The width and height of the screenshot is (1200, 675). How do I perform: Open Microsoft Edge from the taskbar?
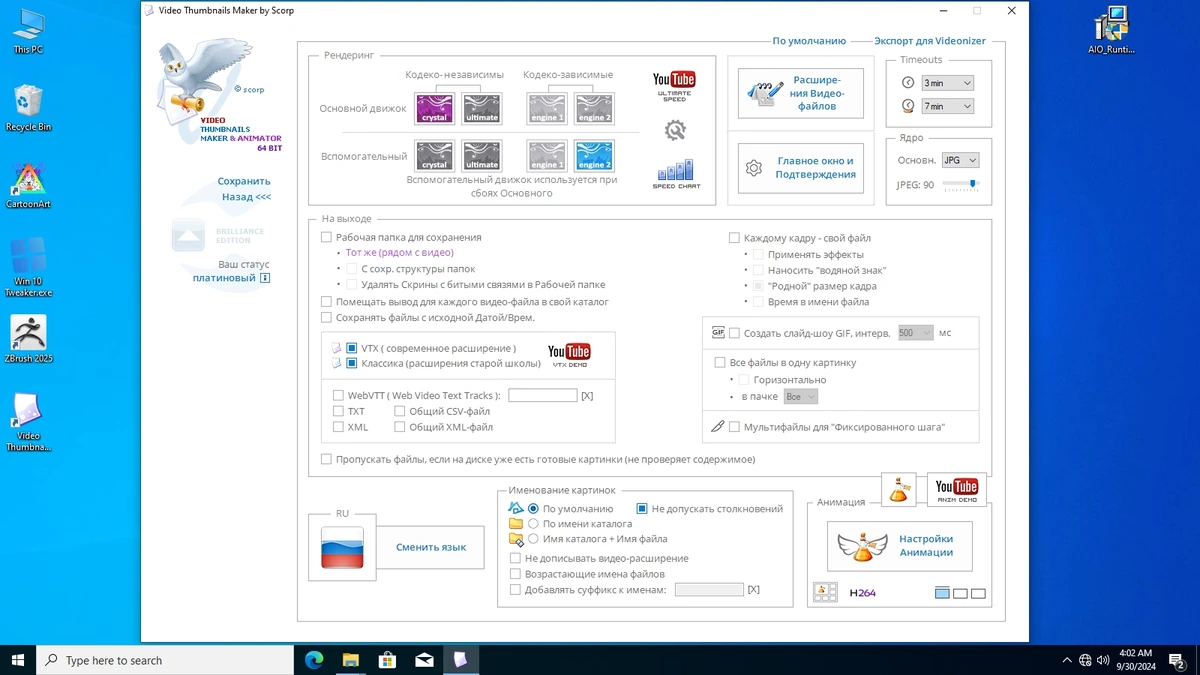313,660
